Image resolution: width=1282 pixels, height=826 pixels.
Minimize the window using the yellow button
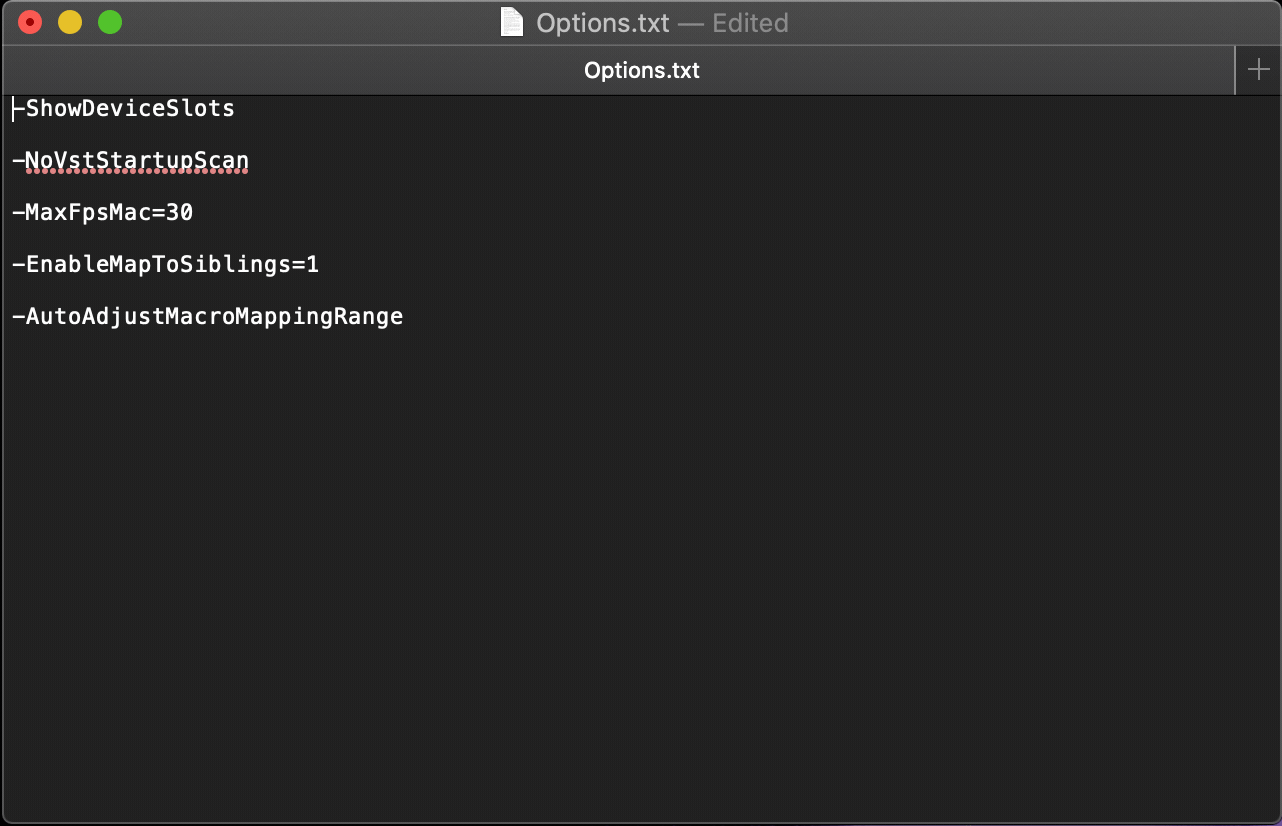pyautogui.click(x=70, y=22)
